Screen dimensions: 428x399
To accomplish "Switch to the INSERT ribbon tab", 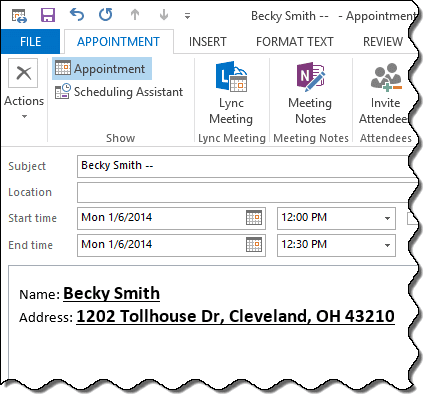I will click(208, 42).
